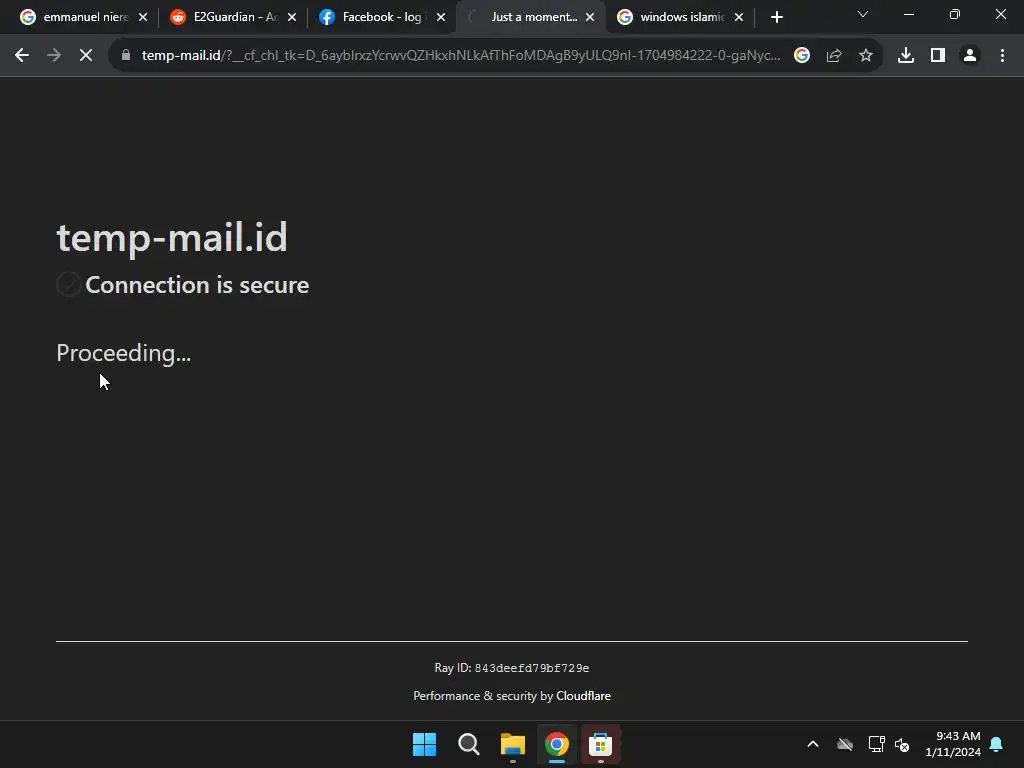The image size is (1024, 768).
Task: Open the clock and date 9:43 AM
Action: (953, 744)
